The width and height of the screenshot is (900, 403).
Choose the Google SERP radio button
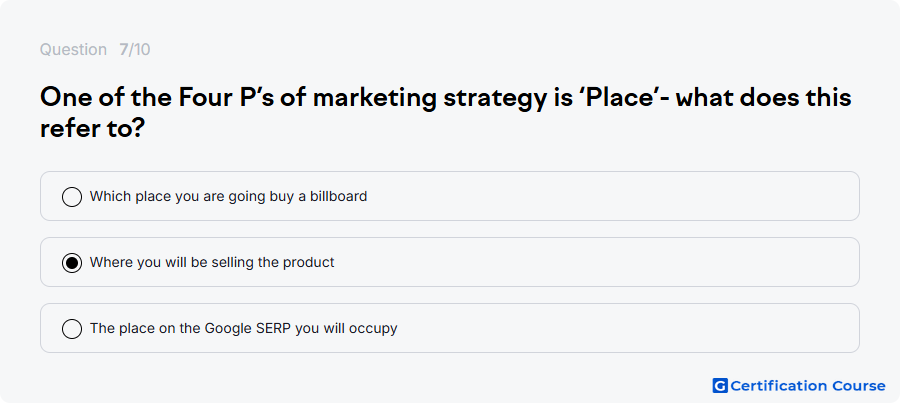pos(72,329)
